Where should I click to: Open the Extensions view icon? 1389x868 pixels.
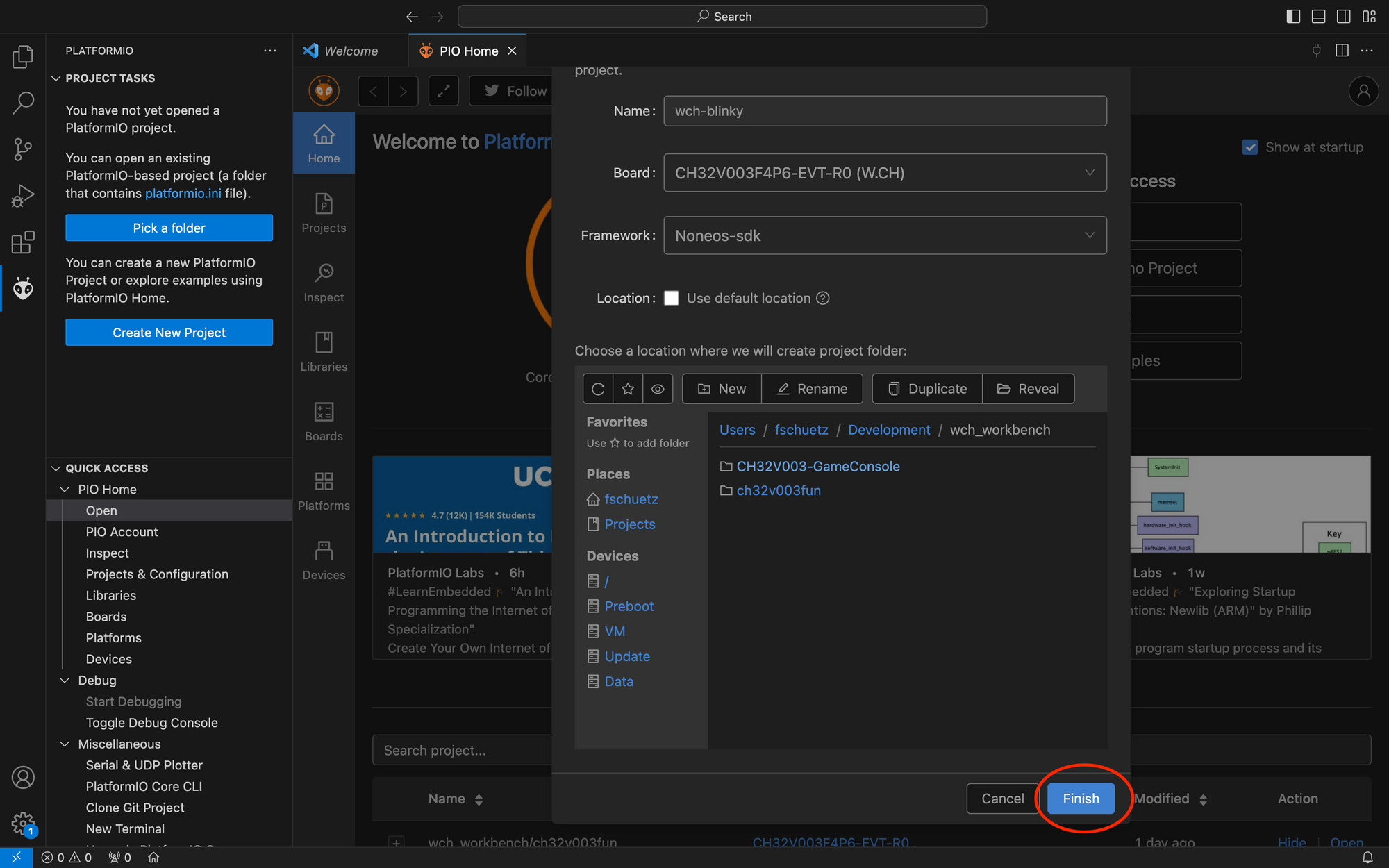tap(23, 242)
